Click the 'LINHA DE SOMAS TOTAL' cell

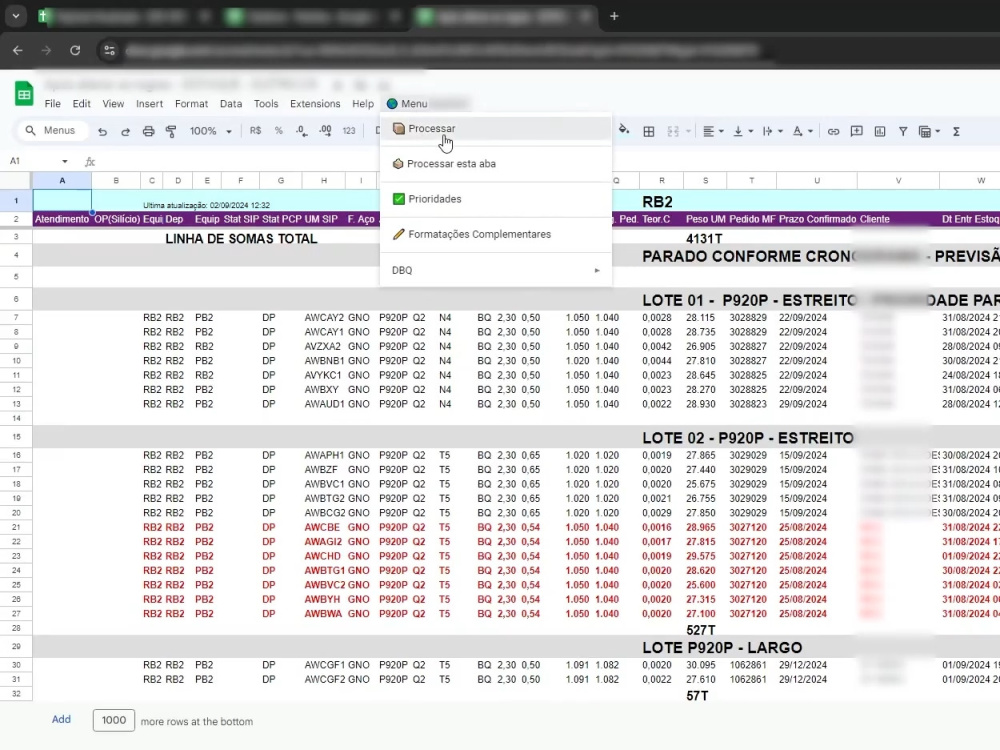click(x=241, y=239)
